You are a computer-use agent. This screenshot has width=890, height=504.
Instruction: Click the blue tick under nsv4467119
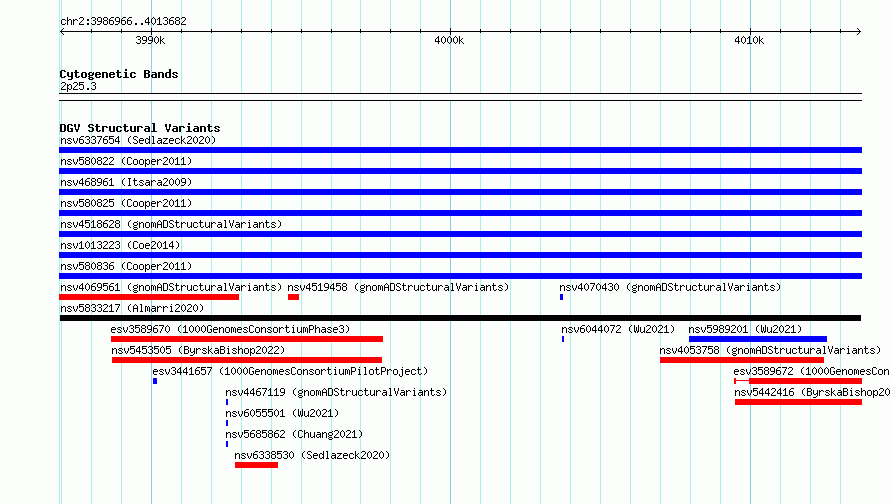pos(227,402)
